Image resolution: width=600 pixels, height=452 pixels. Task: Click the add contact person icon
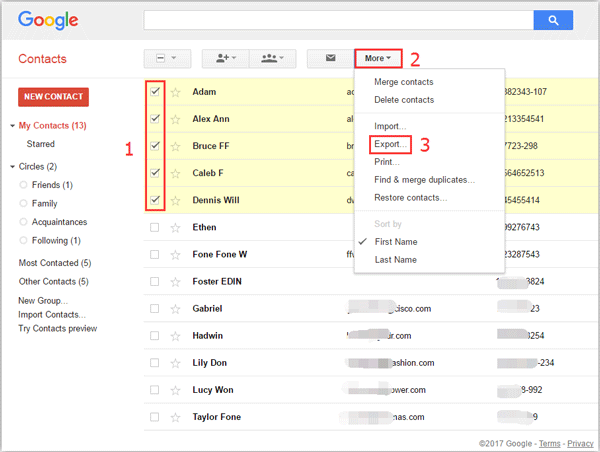point(220,59)
